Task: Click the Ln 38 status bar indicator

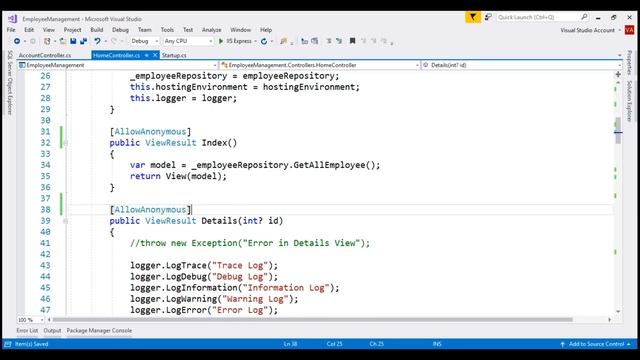Action: pyautogui.click(x=290, y=344)
